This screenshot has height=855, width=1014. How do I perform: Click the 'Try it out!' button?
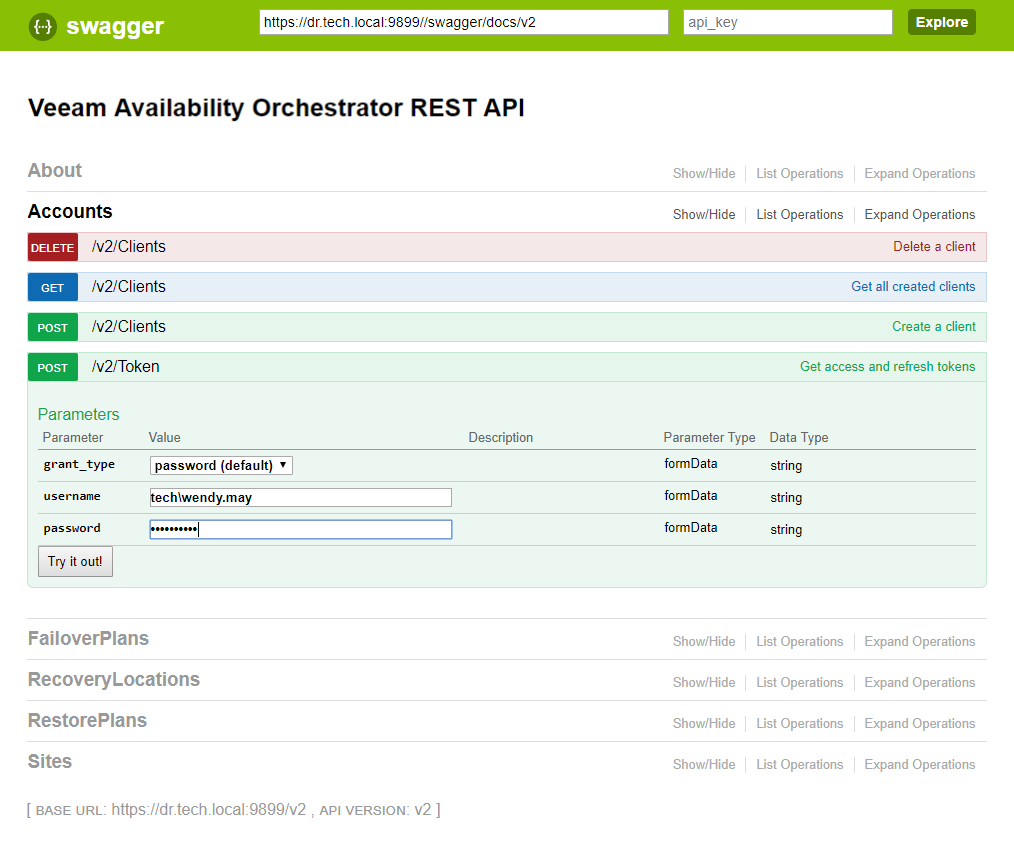(x=75, y=561)
